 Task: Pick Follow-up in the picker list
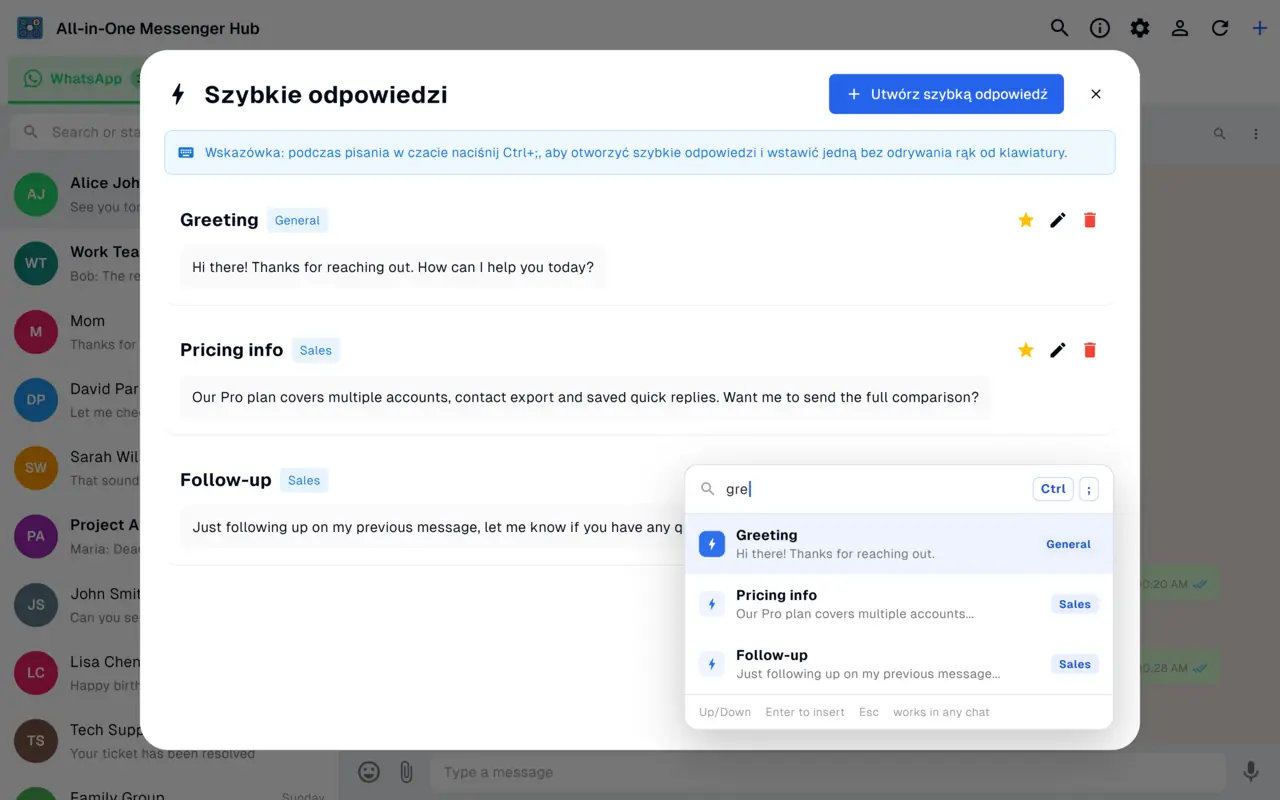pos(899,664)
